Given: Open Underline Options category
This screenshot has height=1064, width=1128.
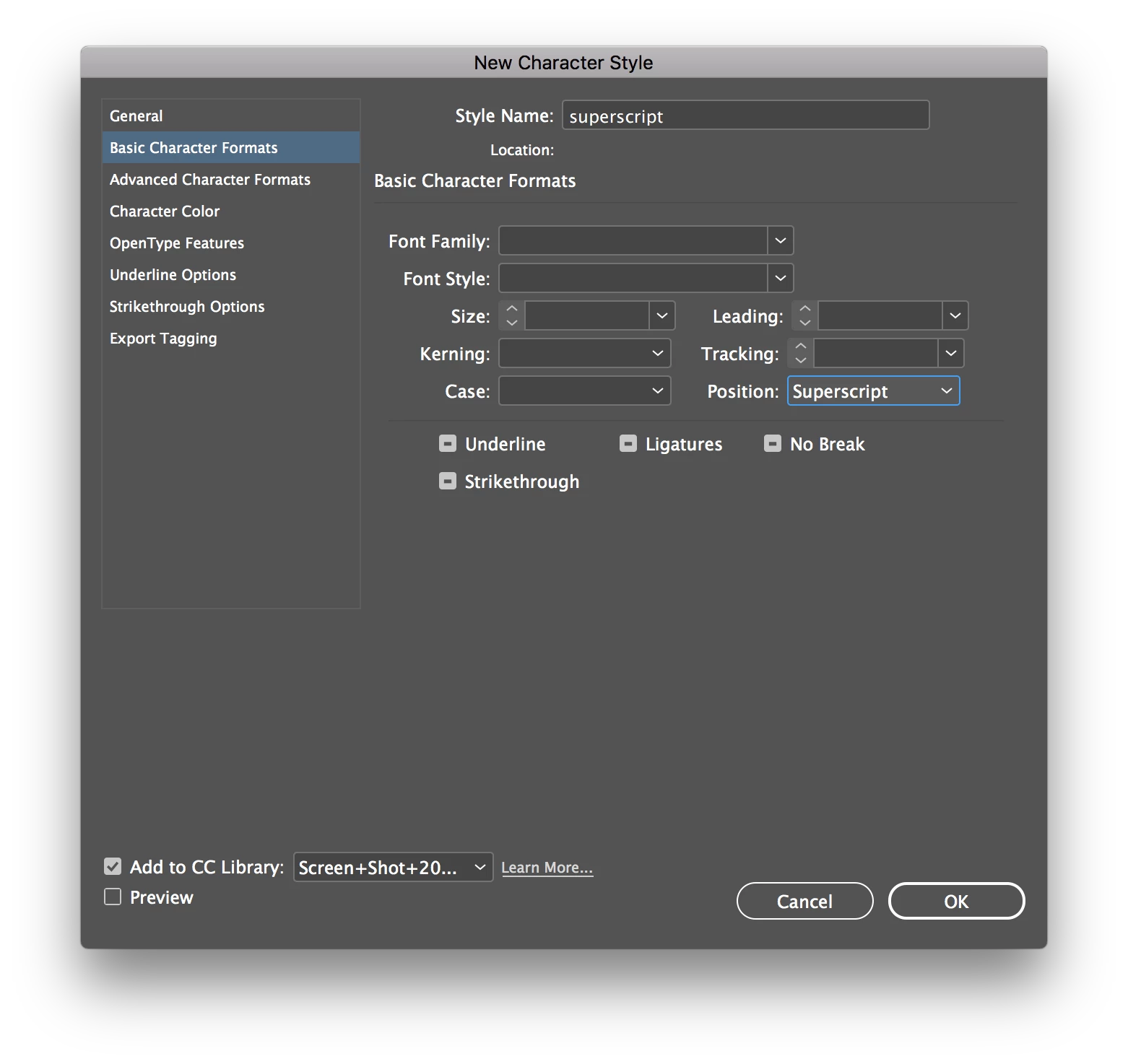Looking at the screenshot, I should [x=231, y=275].
